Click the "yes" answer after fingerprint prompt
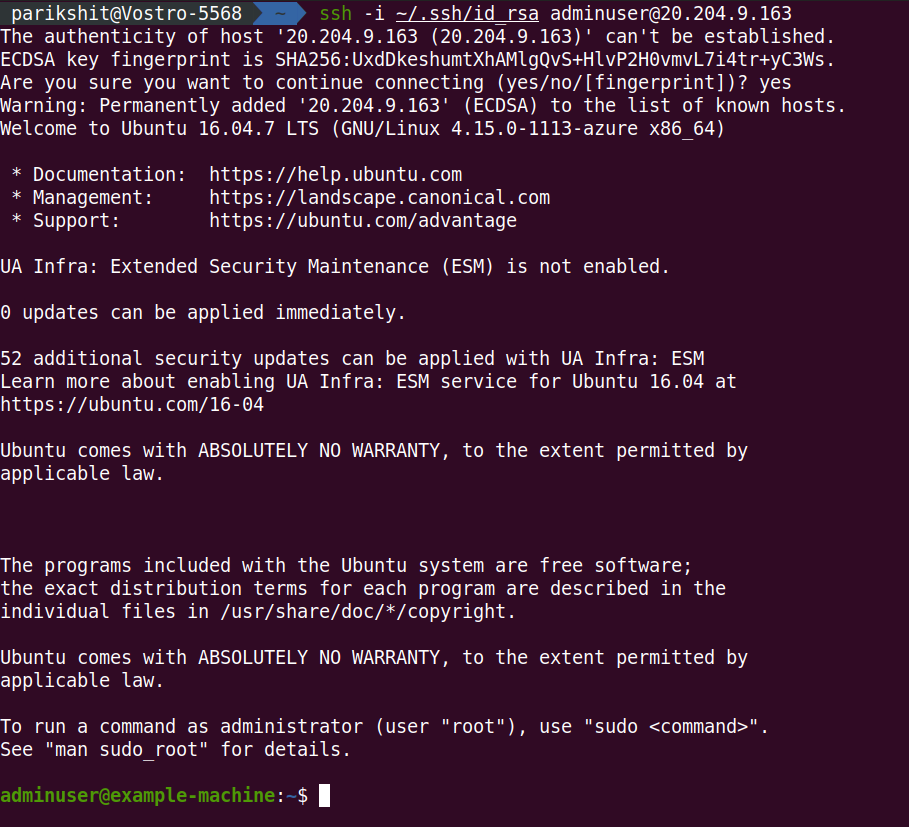 [775, 83]
